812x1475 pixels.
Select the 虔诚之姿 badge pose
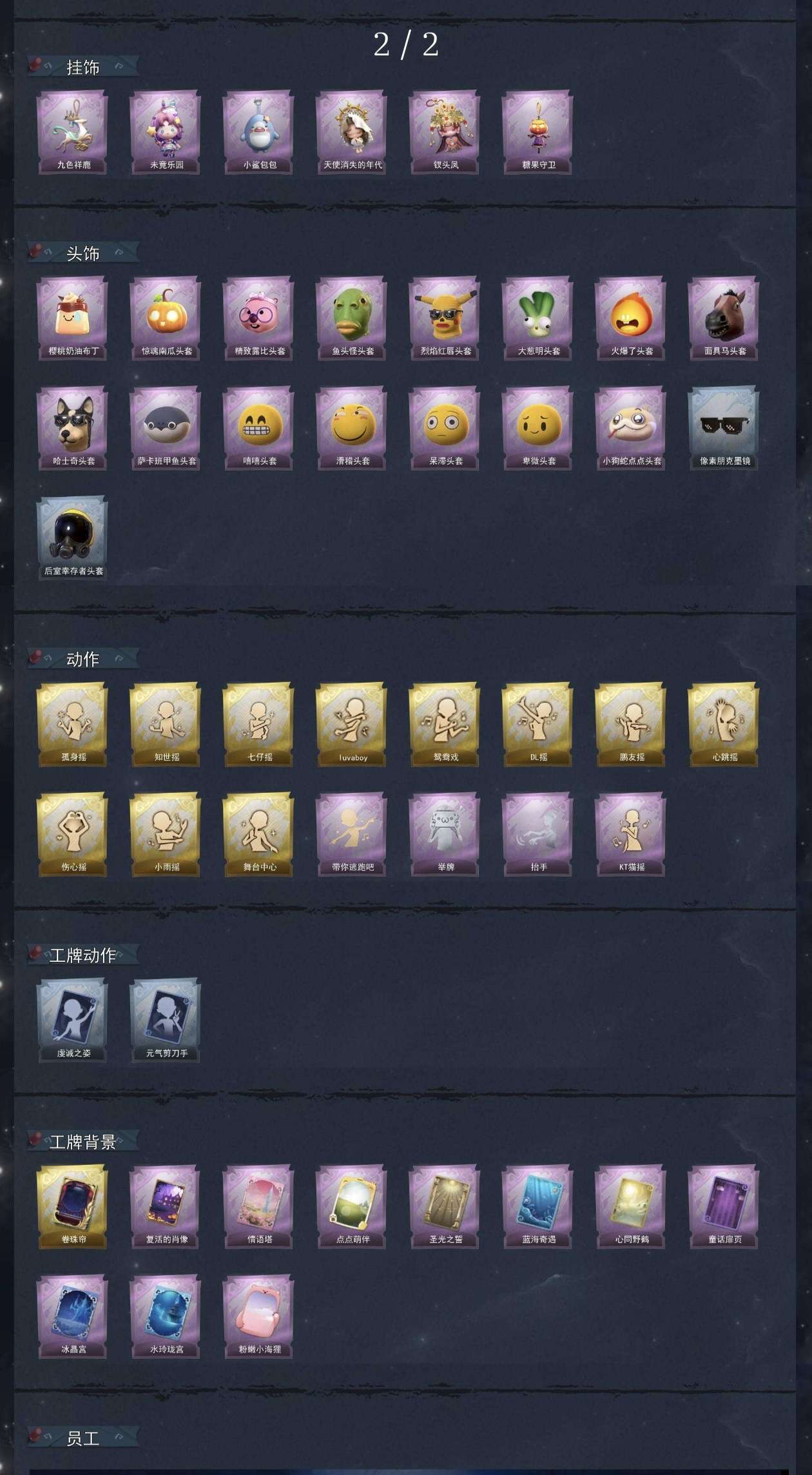click(x=72, y=1021)
